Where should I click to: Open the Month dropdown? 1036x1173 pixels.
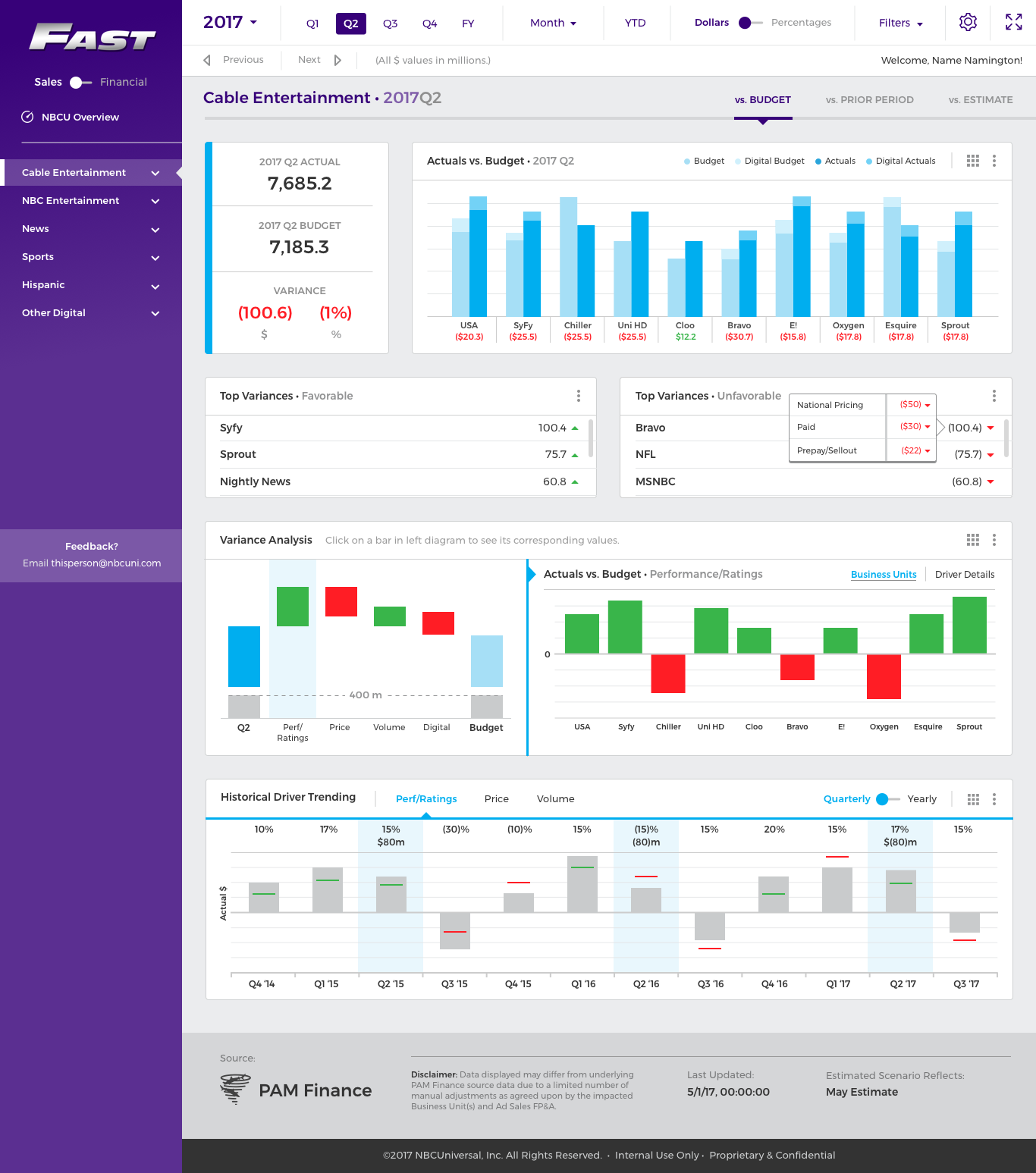553,24
